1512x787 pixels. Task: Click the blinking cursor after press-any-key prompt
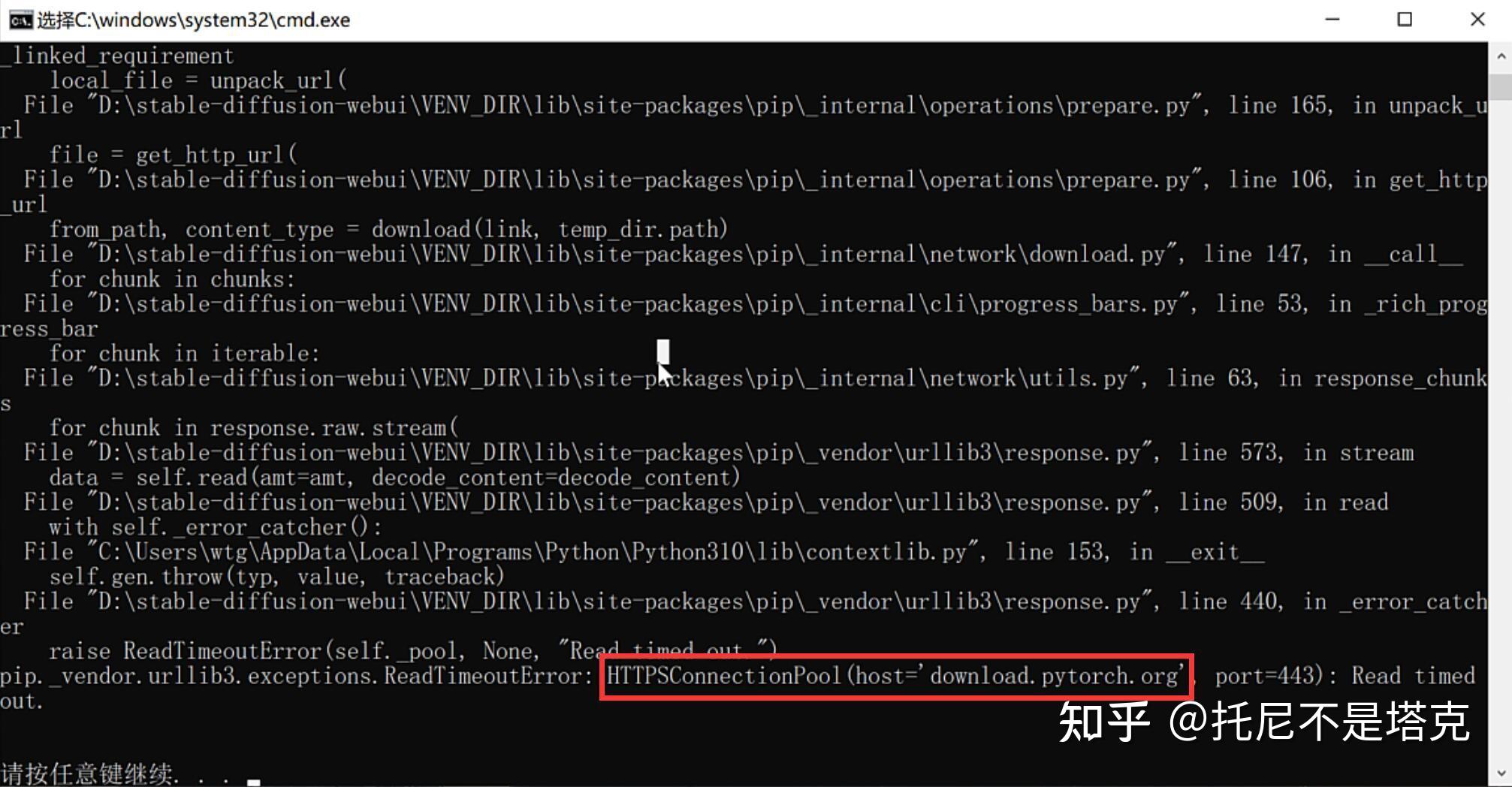coord(254,781)
